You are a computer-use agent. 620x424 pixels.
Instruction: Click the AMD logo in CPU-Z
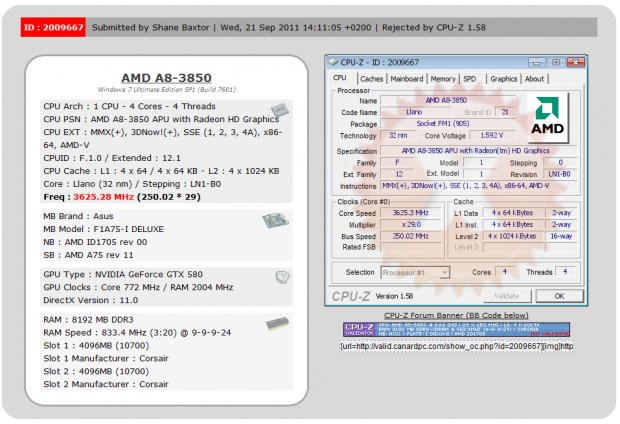(548, 117)
